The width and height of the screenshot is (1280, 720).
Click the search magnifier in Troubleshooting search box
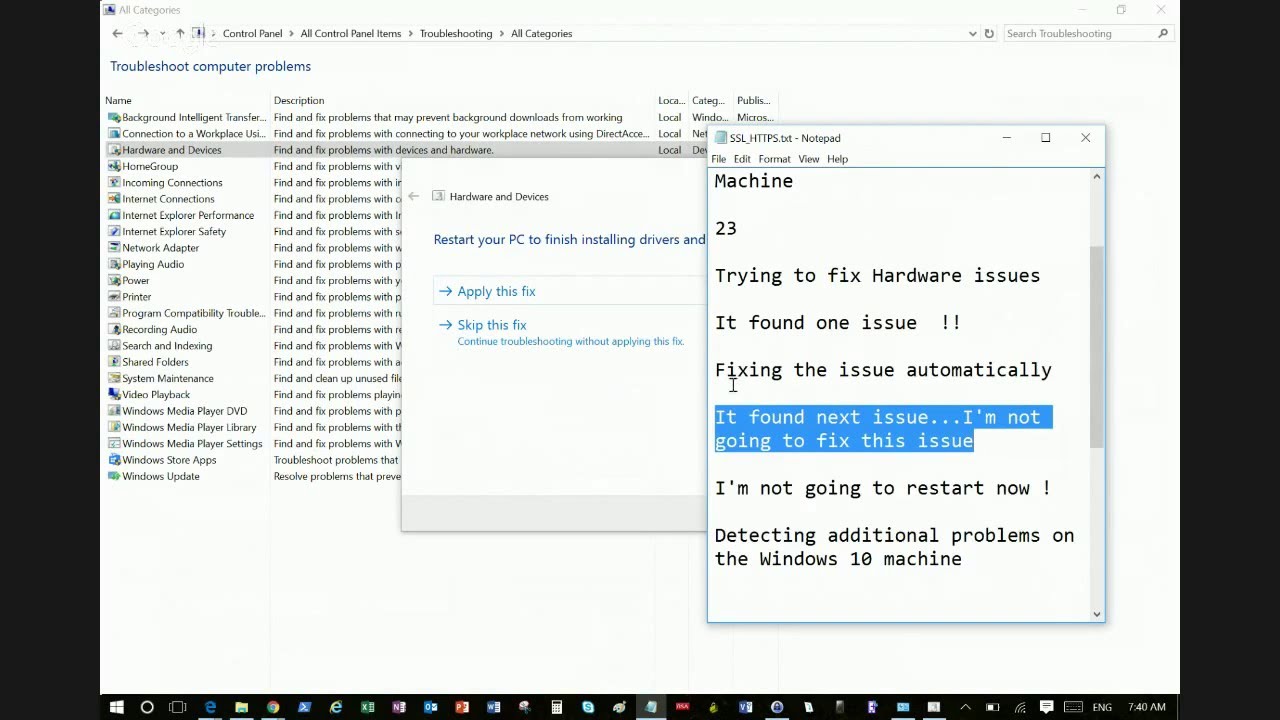point(1162,33)
